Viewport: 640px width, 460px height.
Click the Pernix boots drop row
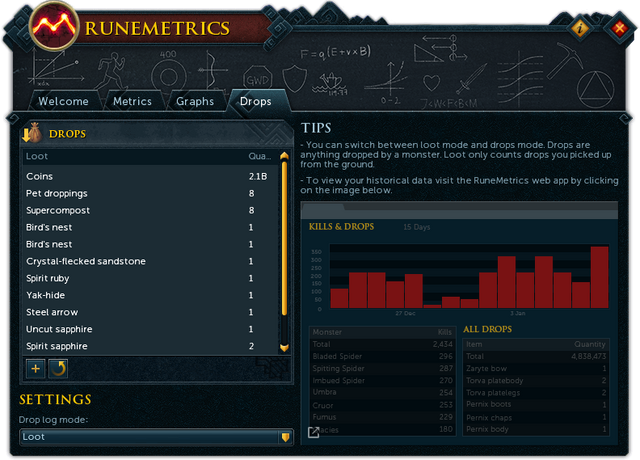[x=536, y=404]
